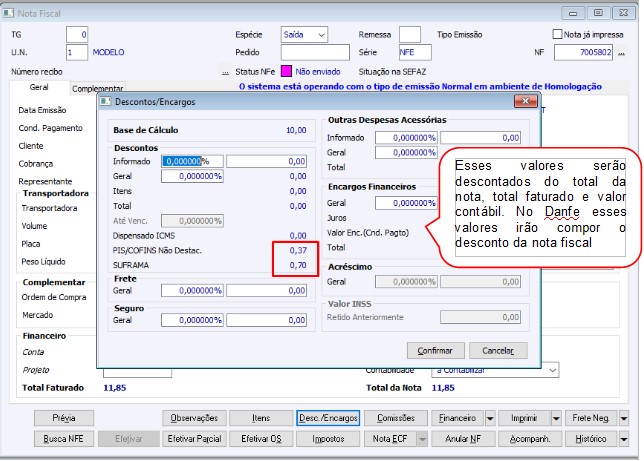This screenshot has width=644, height=461.
Task: Expand the Frete Neg. dropdown arrow
Action: [623, 418]
